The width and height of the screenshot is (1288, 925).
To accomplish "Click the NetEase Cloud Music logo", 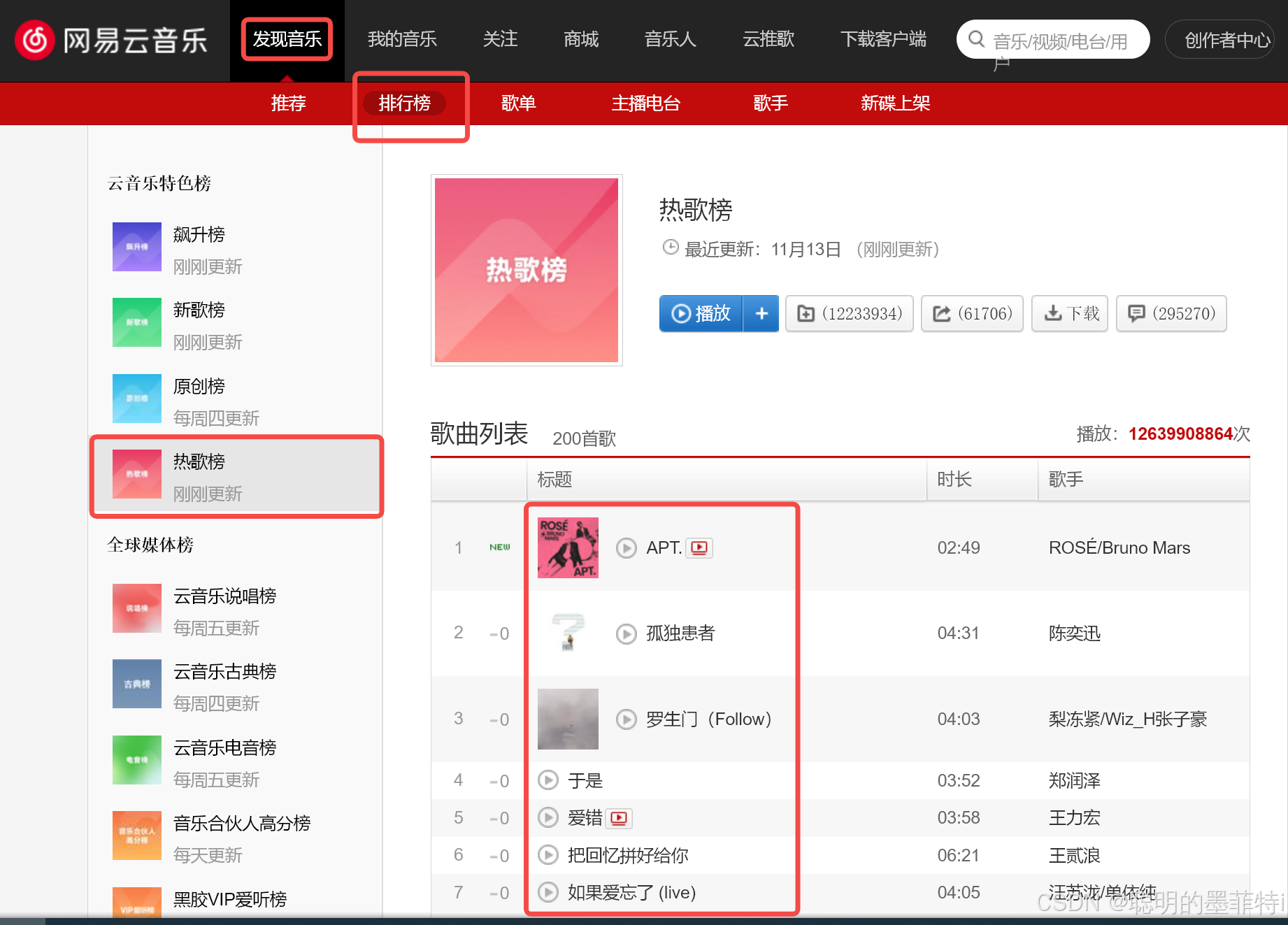I will 112,40.
